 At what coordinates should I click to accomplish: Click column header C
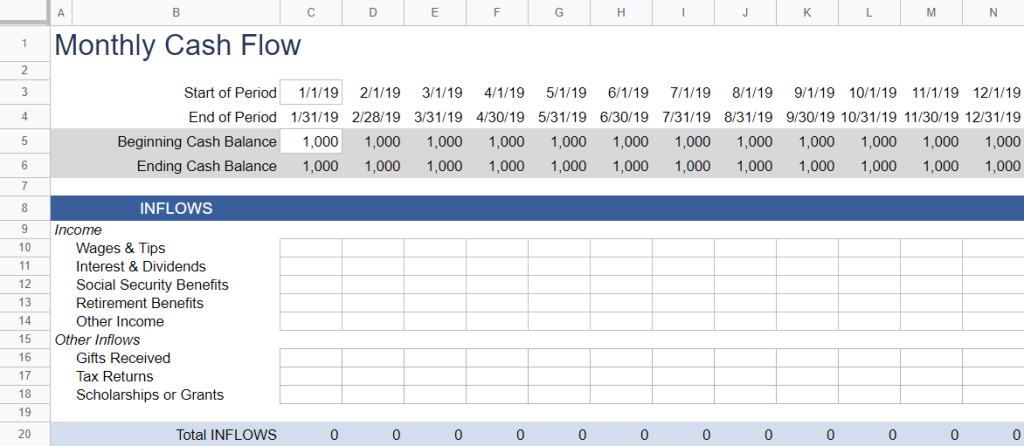[311, 12]
